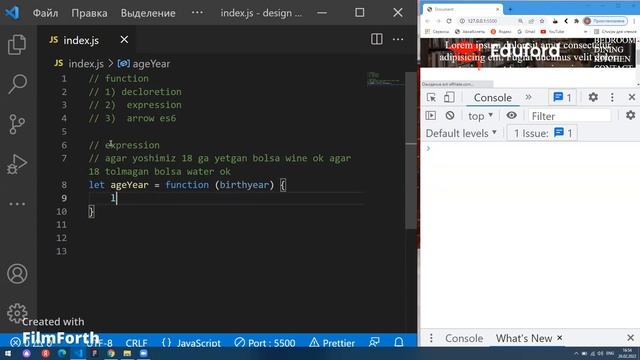The height and width of the screenshot is (360, 640).
Task: Click the split editor right icon
Action: (x=377, y=39)
